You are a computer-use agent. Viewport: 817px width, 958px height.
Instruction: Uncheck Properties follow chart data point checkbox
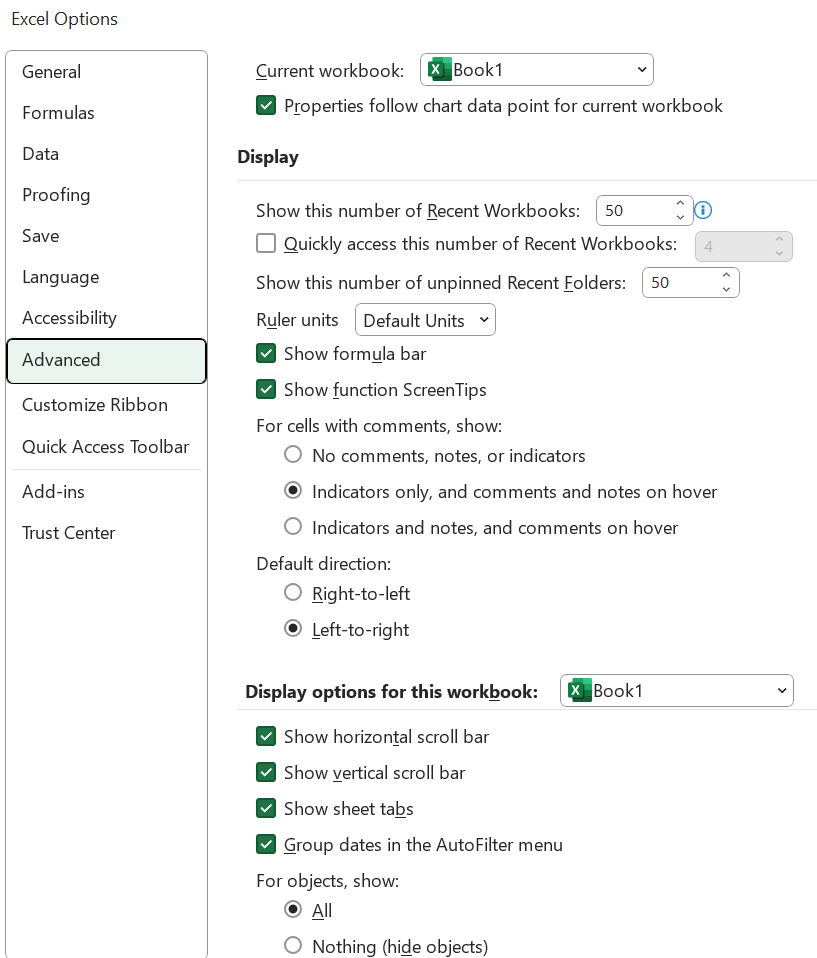(266, 106)
